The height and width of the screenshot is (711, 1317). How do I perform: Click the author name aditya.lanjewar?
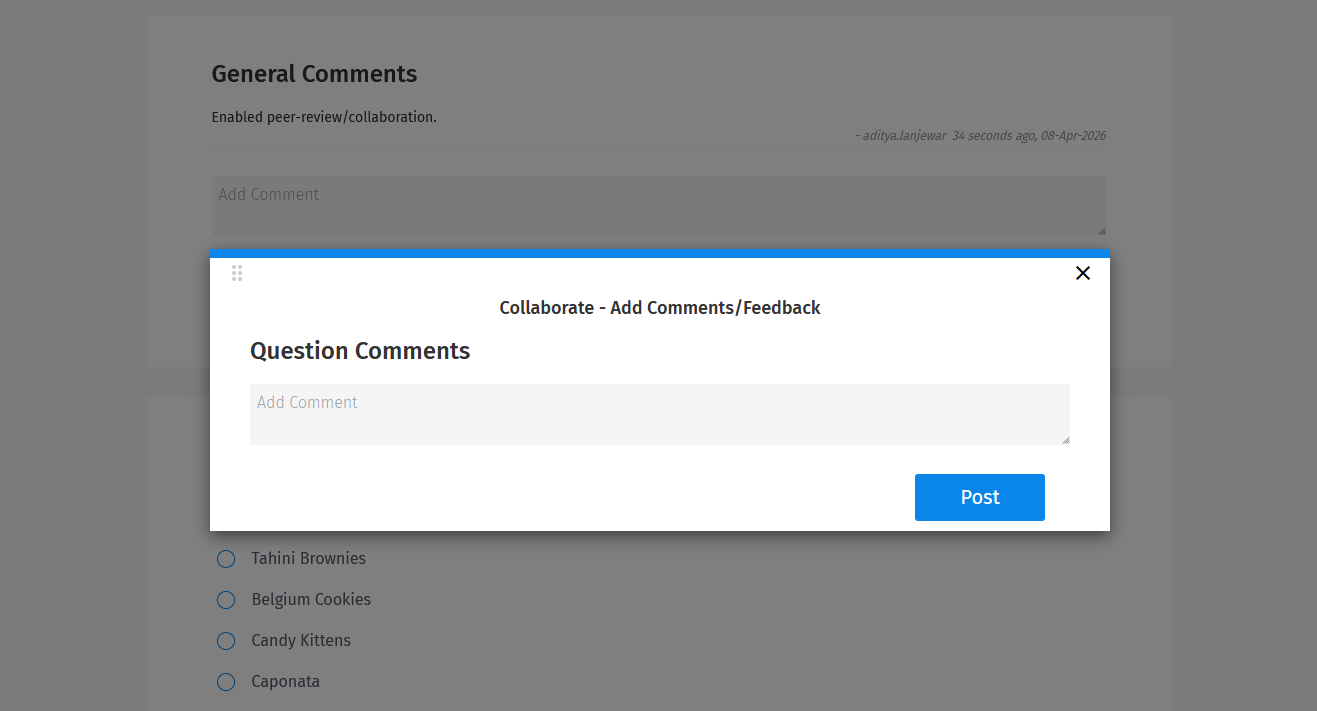[903, 136]
